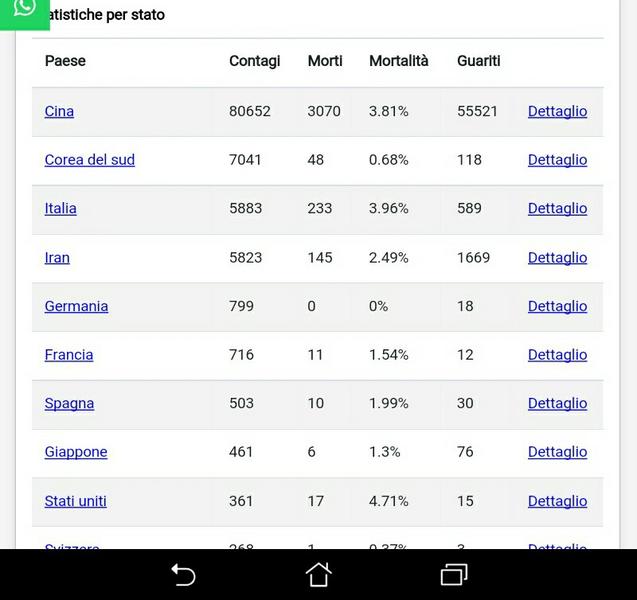Click Dettaglio link for Italia

click(x=557, y=208)
